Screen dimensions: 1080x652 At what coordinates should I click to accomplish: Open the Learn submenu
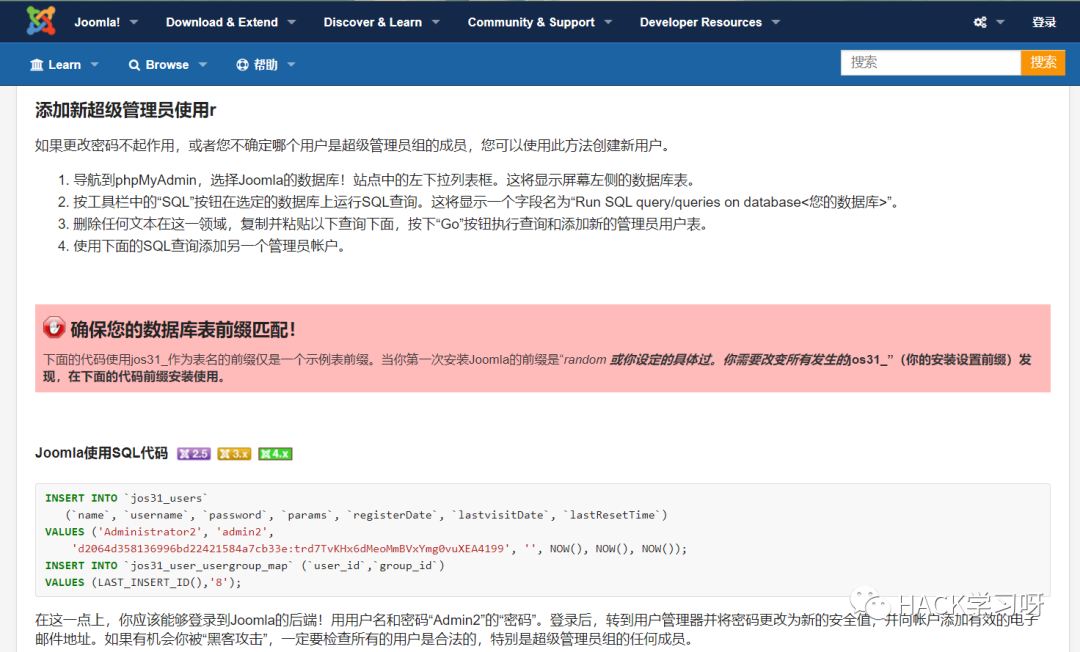point(65,65)
